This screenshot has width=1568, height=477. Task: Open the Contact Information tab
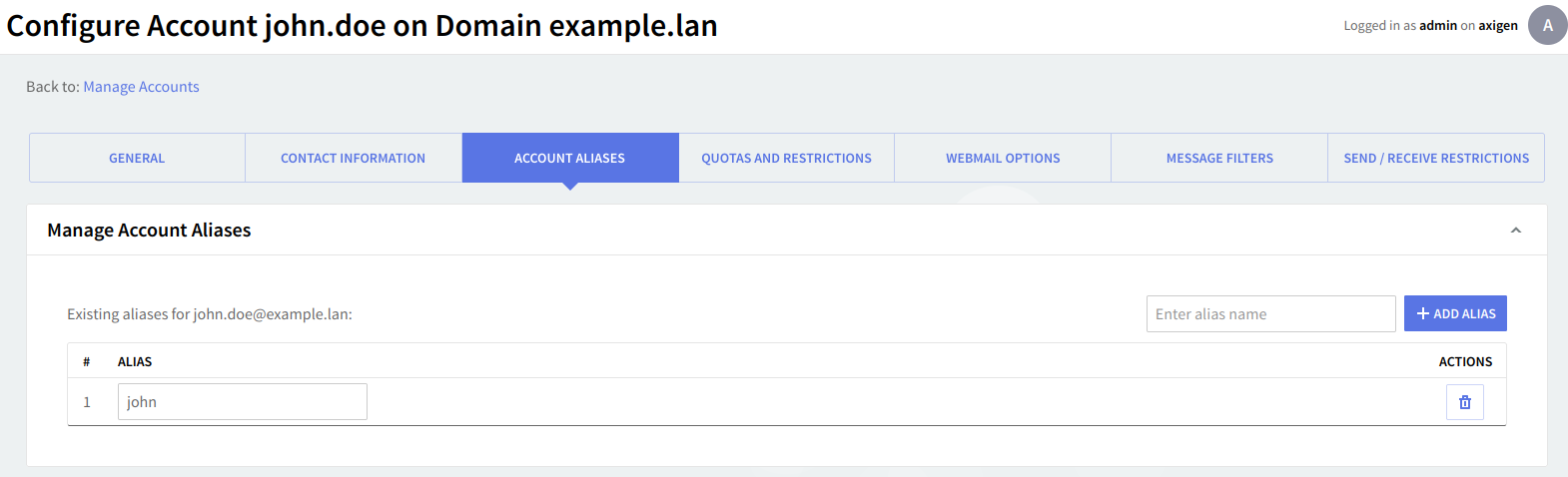click(353, 158)
